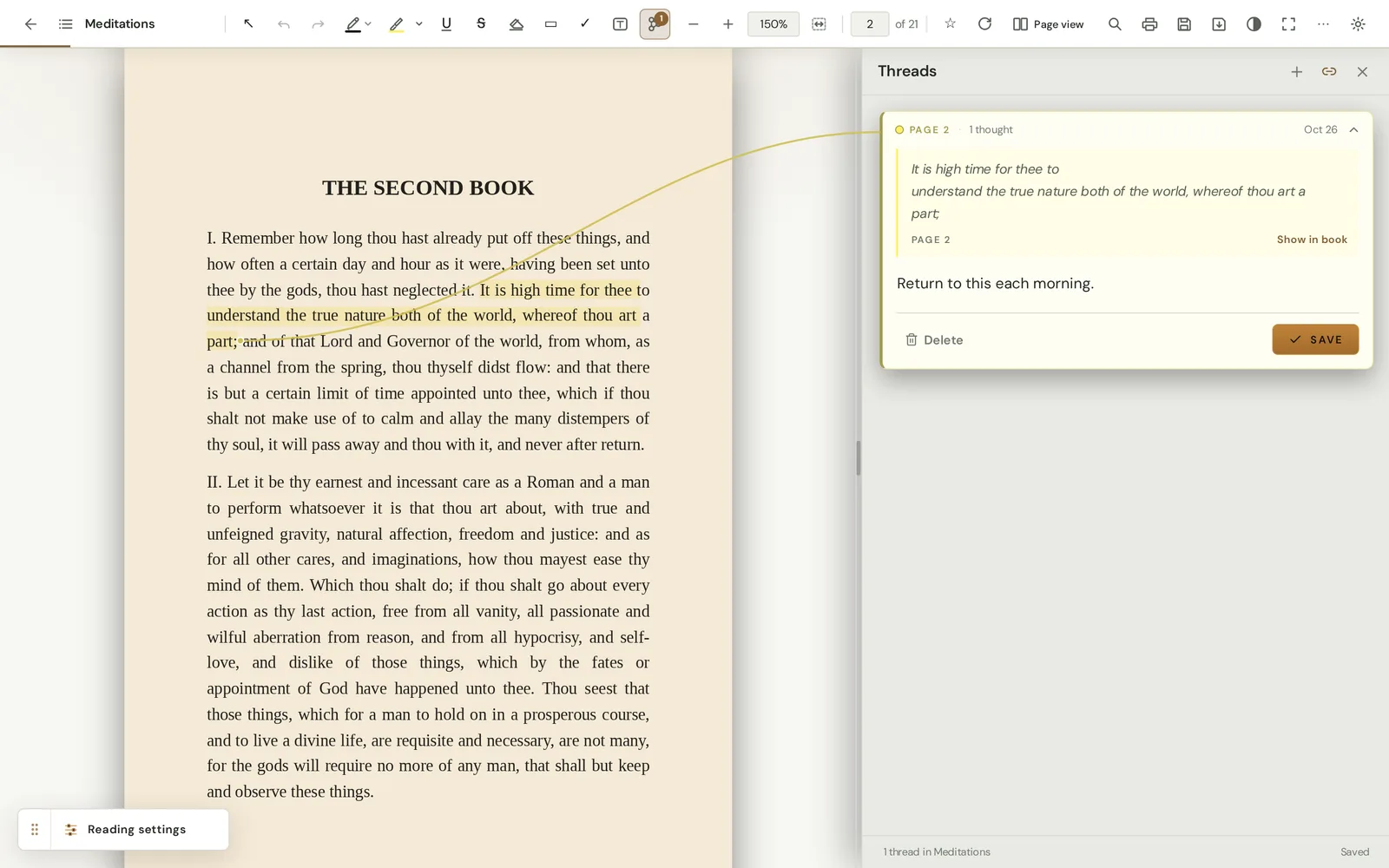Print the document
Screen dimensions: 1389x868
[x=1149, y=24]
